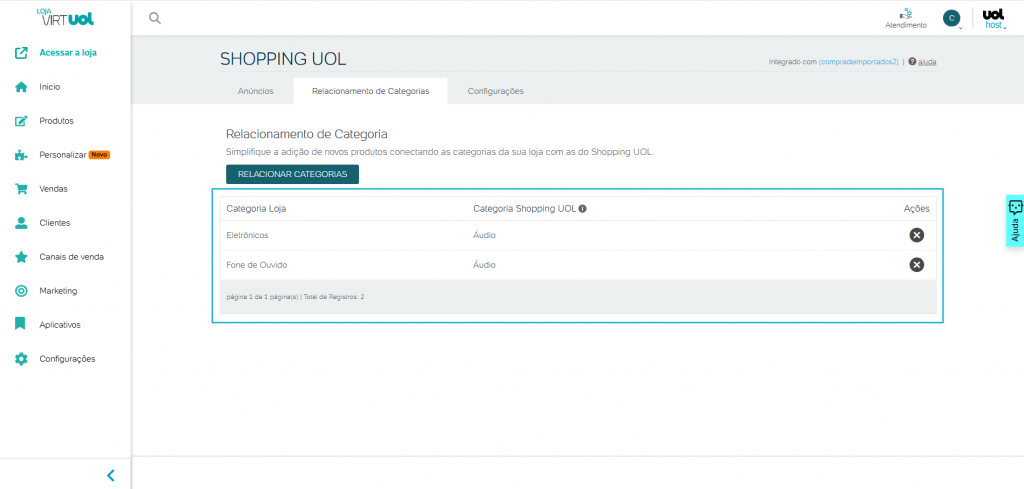
Task: Open Personalizar menu item
Action: [x=63, y=155]
